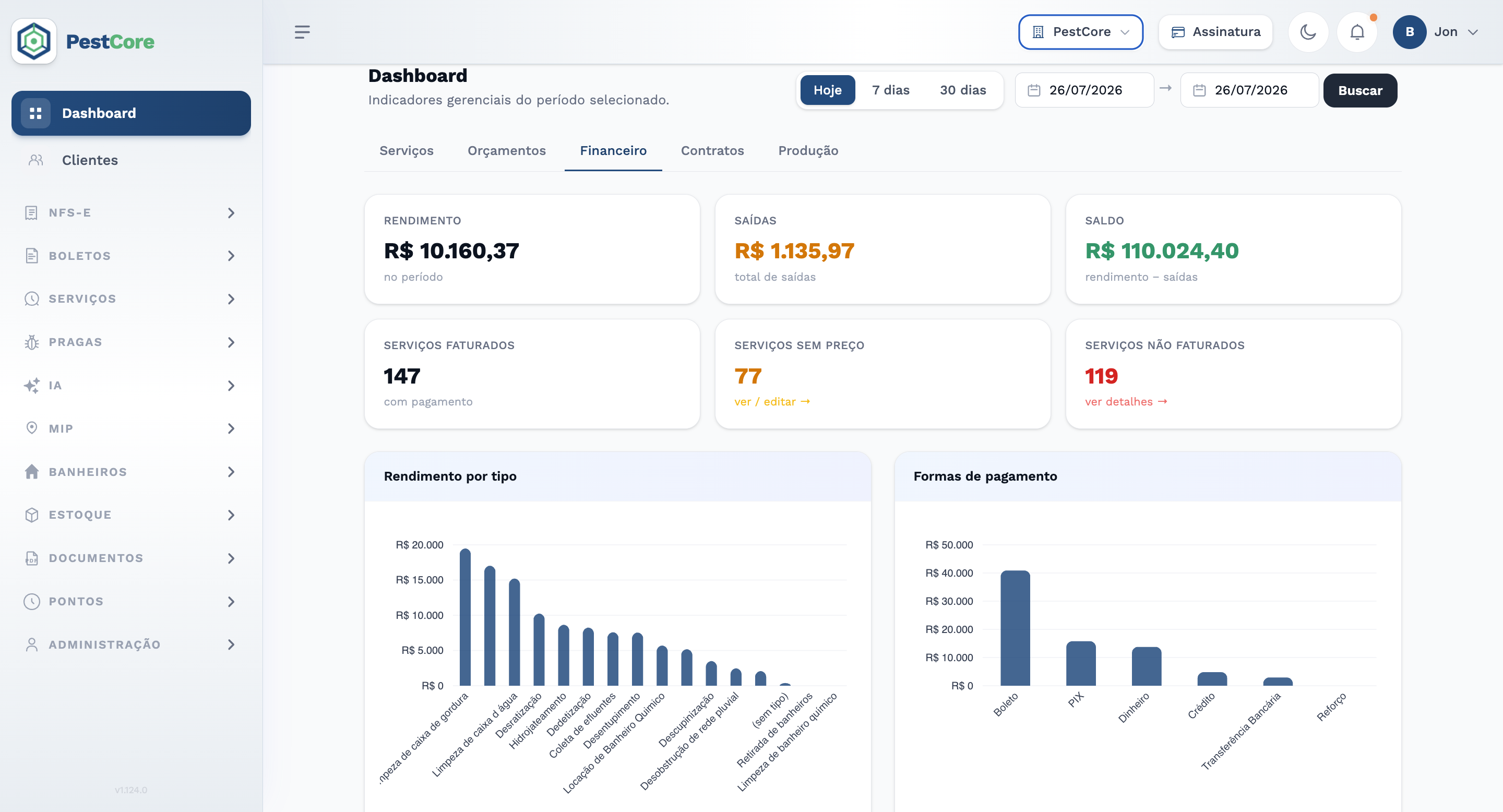Click the Dinheiro bar in payment chart
Image resolution: width=1503 pixels, height=812 pixels.
(1147, 666)
